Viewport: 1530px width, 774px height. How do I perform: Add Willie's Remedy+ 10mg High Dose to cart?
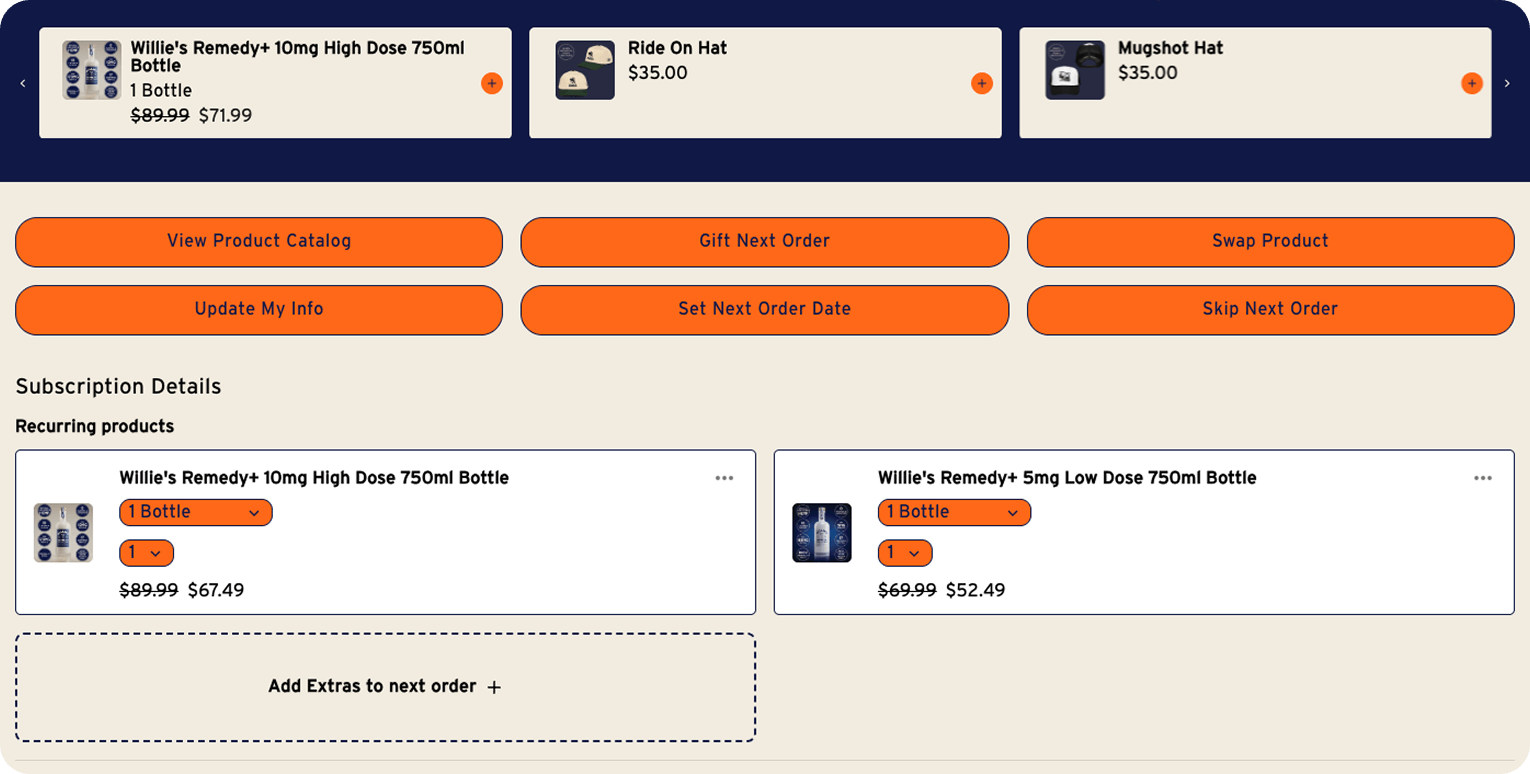coord(491,83)
